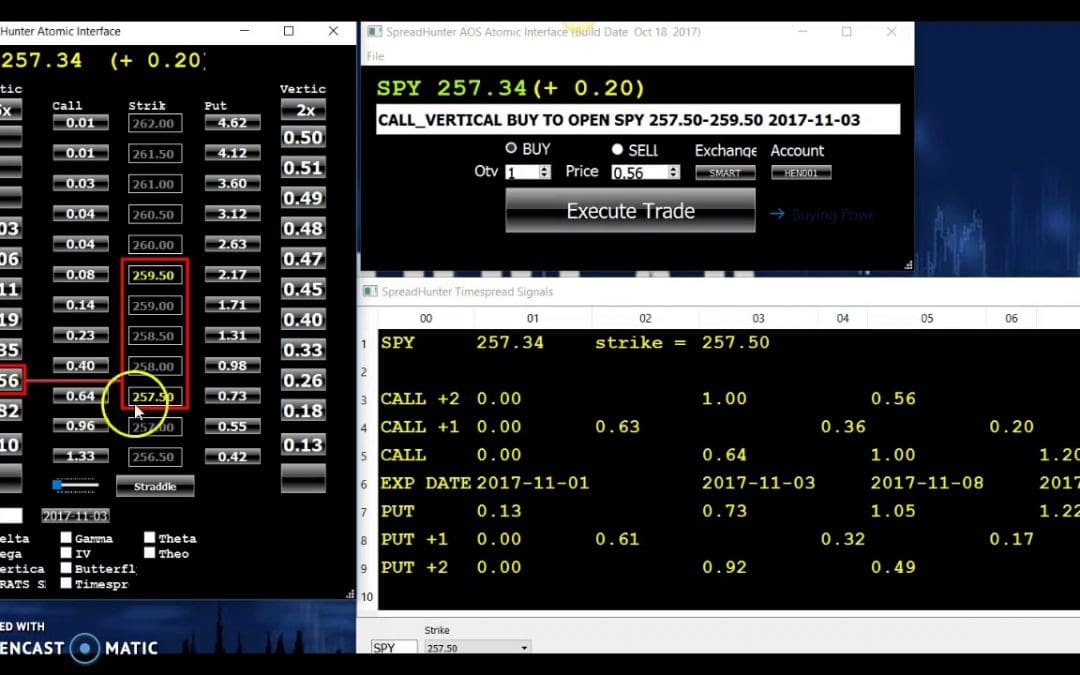Click the Put price 3.60 button
This screenshot has height=675, width=1080.
pos(232,183)
